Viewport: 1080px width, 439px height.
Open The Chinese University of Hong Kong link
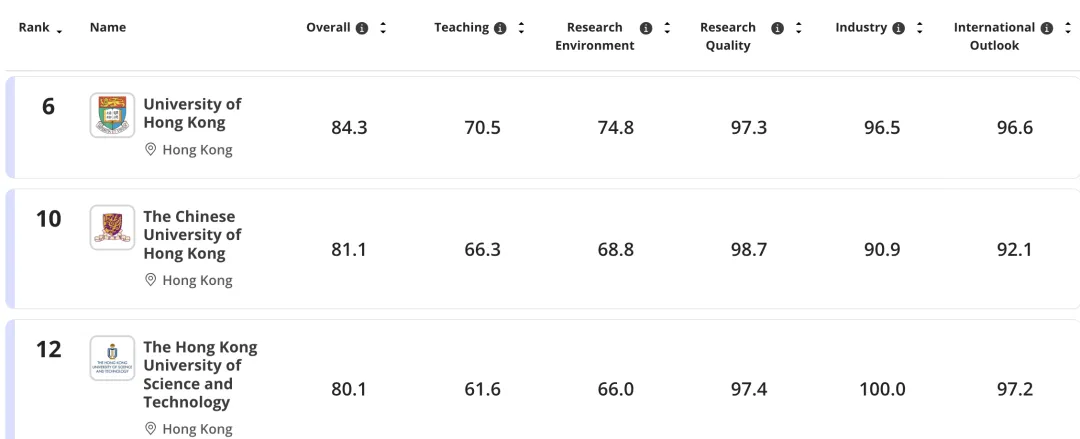pos(192,235)
